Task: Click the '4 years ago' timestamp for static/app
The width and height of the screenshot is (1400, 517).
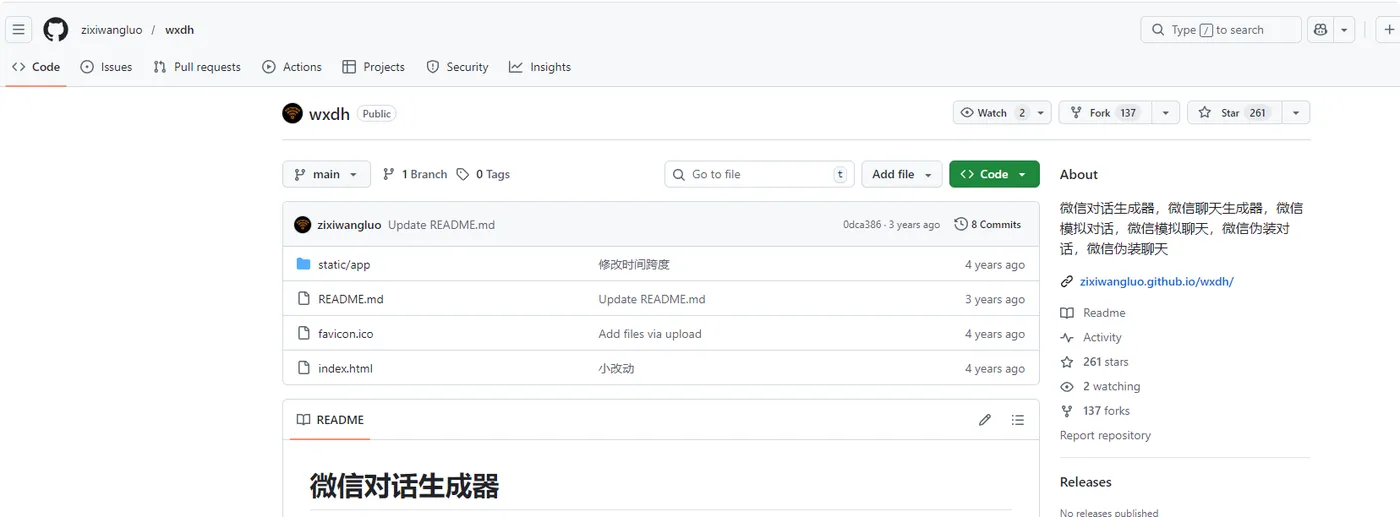Action: (994, 265)
